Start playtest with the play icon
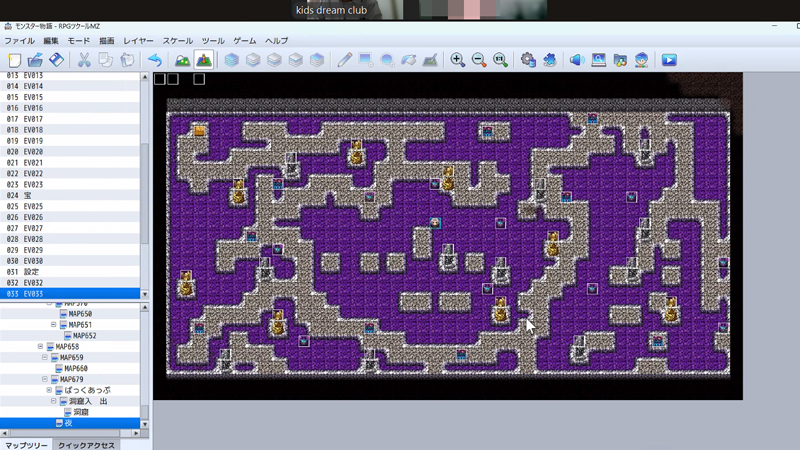The width and height of the screenshot is (800, 450). point(669,60)
